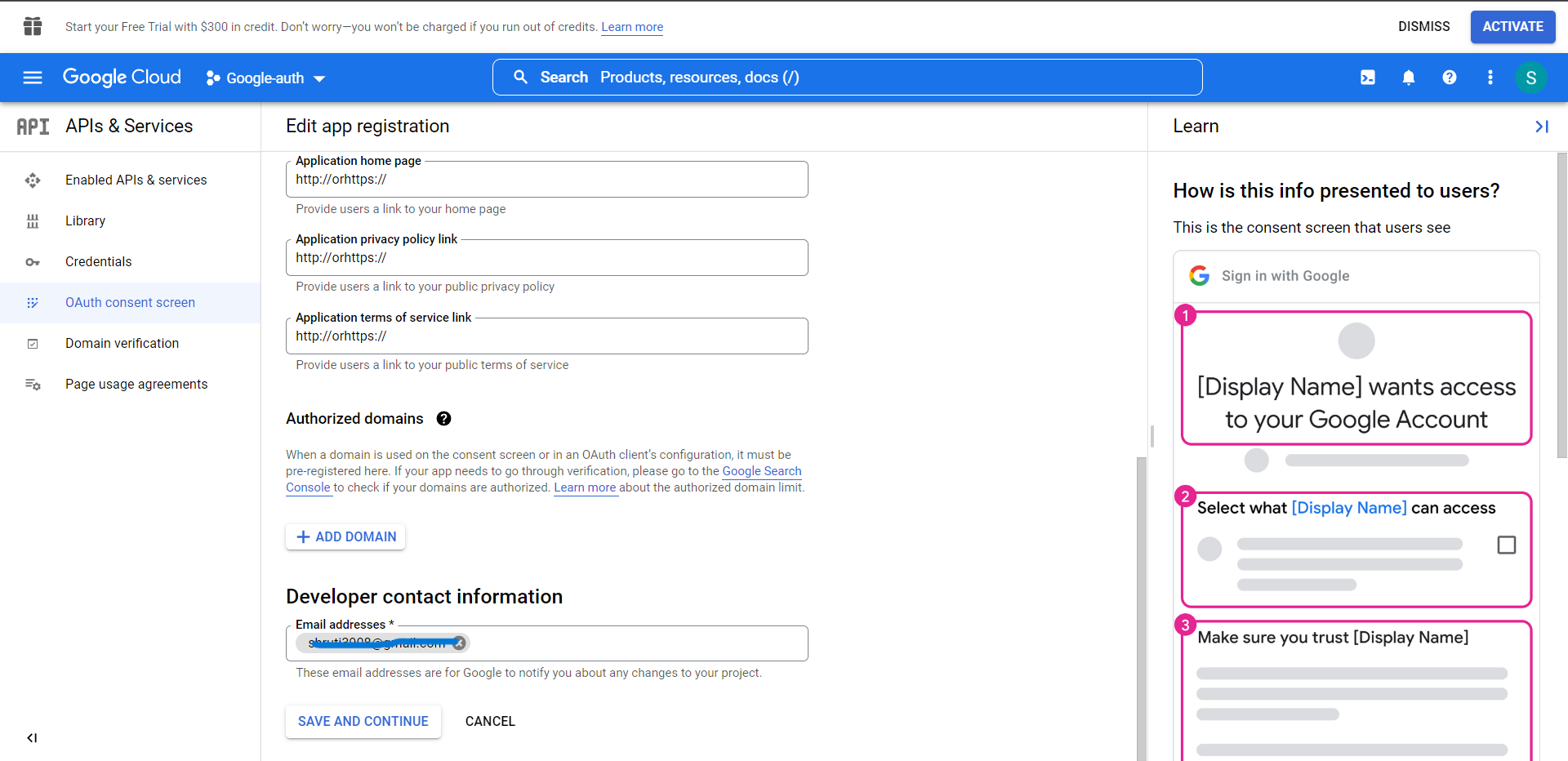Viewport: 1568px width, 761px height.
Task: Click Authorized domains help icon
Action: 443,419
